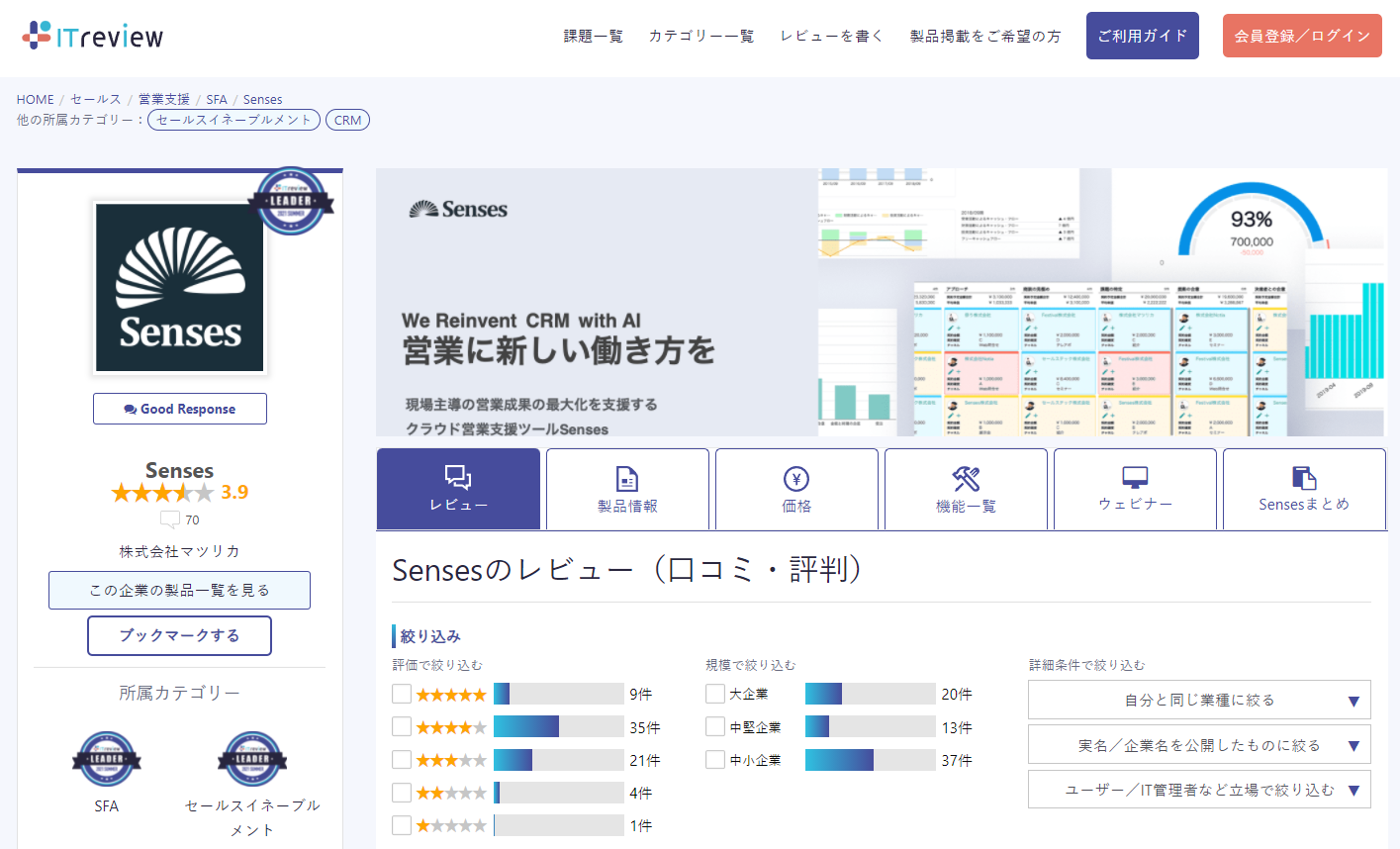1400x849 pixels.
Task: Click the 中小企業 37件 distribution bar
Action: point(871,760)
